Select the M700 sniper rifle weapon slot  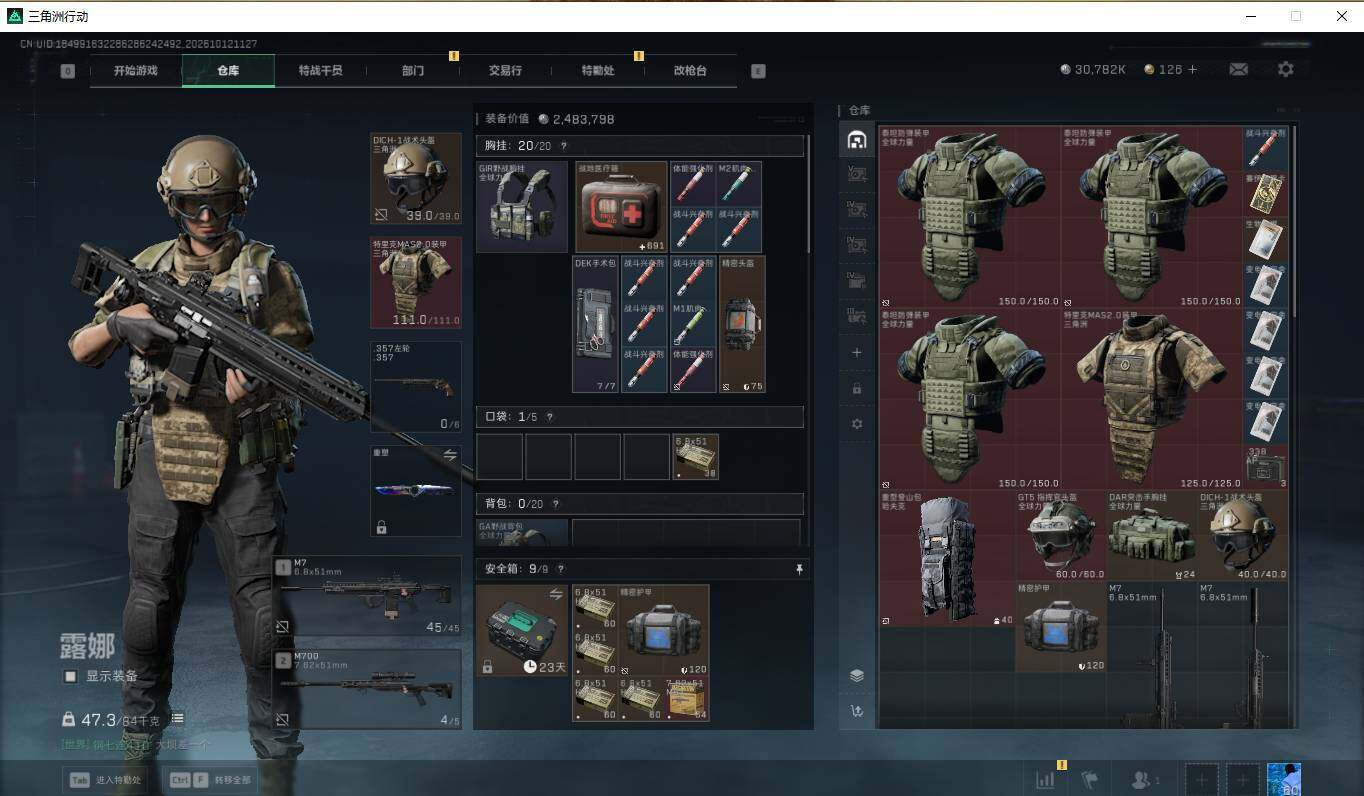(367, 689)
